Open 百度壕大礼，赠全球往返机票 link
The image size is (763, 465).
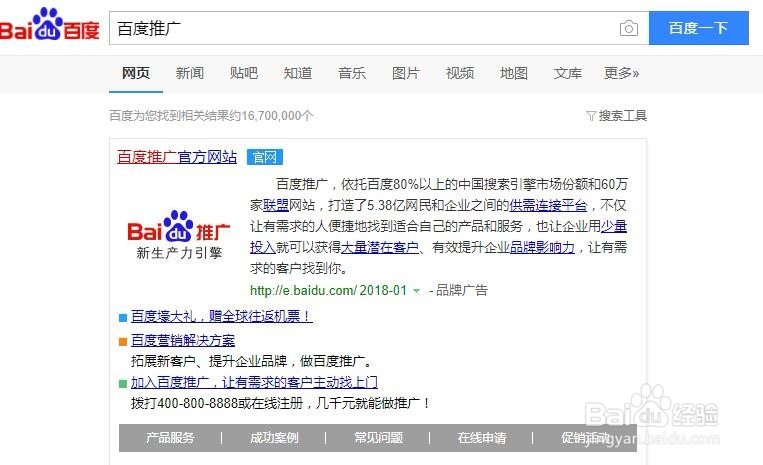(x=221, y=316)
